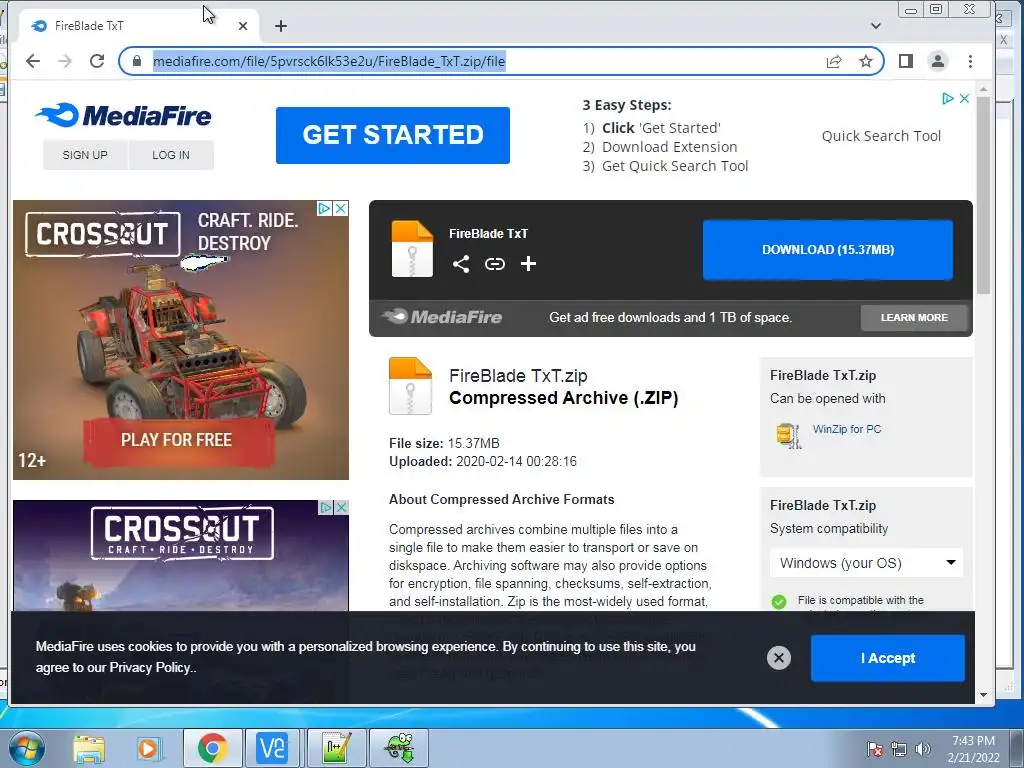Click scrollbar down arrow
Image resolution: width=1024 pixels, height=768 pixels.
click(x=984, y=696)
